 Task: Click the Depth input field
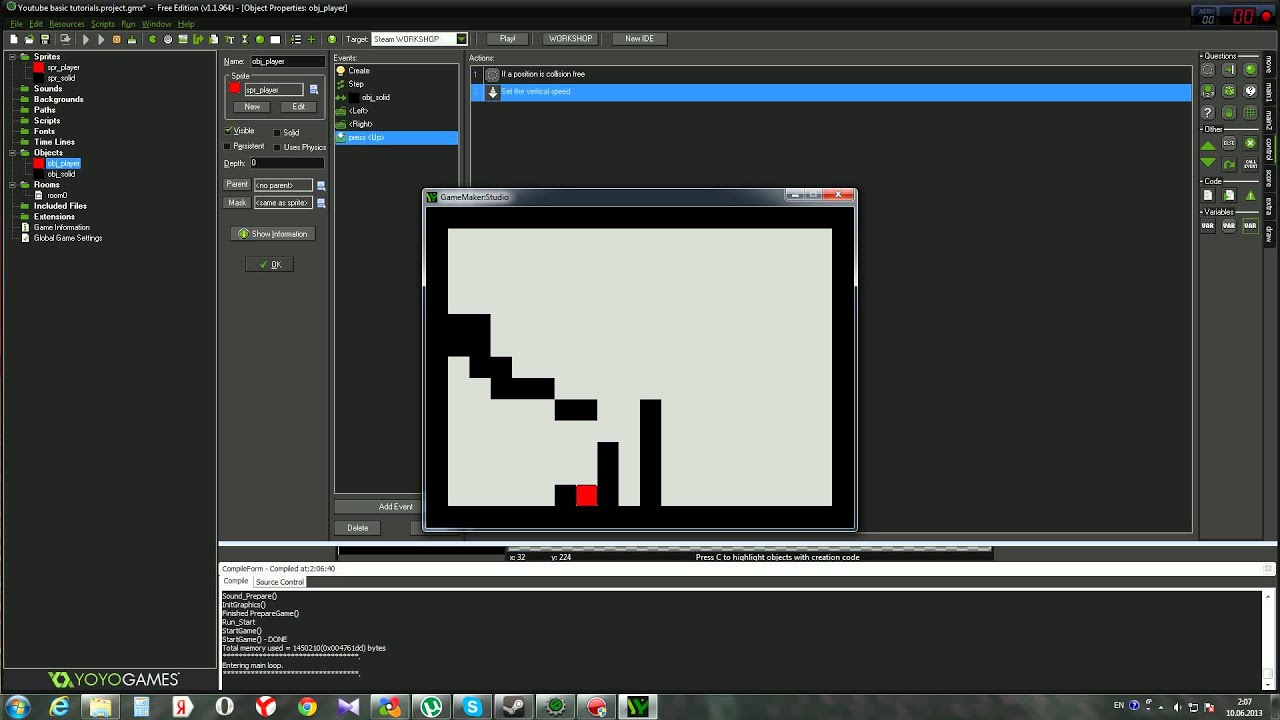(x=287, y=163)
